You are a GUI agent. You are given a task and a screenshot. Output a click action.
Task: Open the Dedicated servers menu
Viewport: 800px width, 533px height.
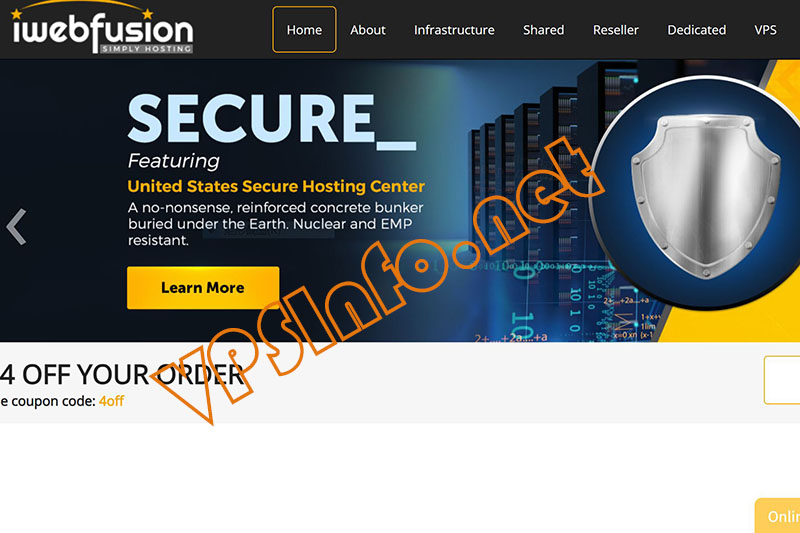[696, 30]
